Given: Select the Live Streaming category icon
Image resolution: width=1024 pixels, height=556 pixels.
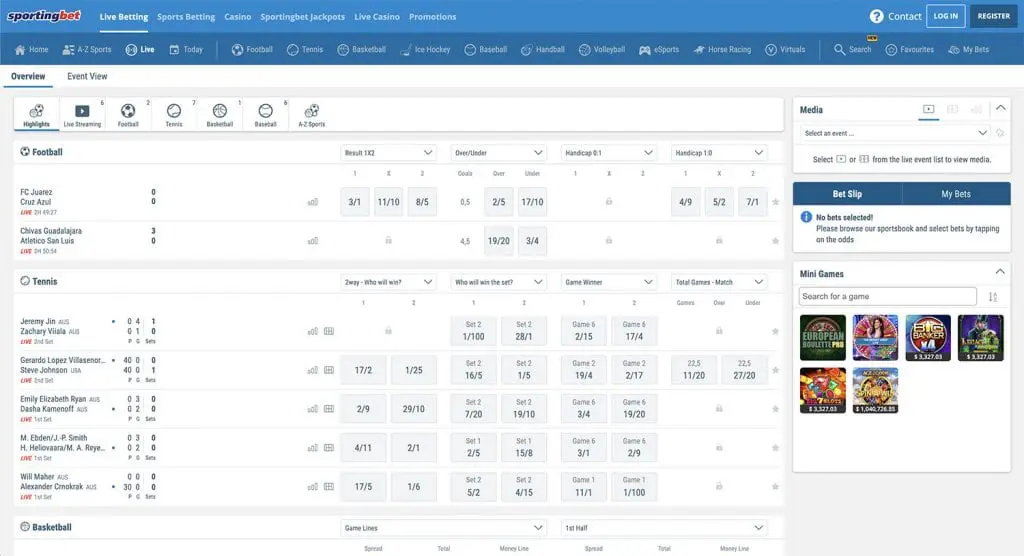Looking at the screenshot, I should (82, 115).
